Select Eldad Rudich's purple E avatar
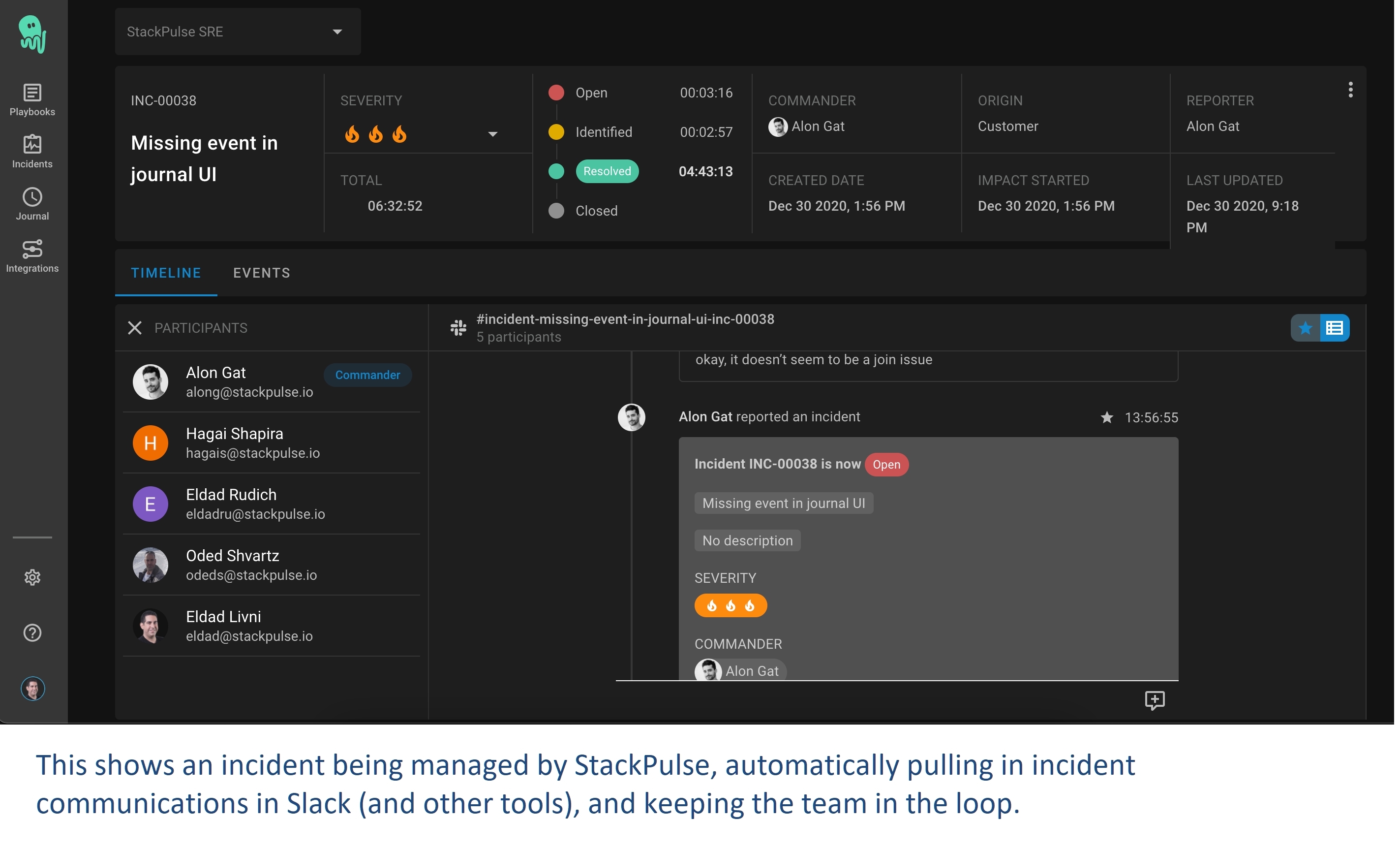Viewport: 1400px width, 852px height. [151, 504]
